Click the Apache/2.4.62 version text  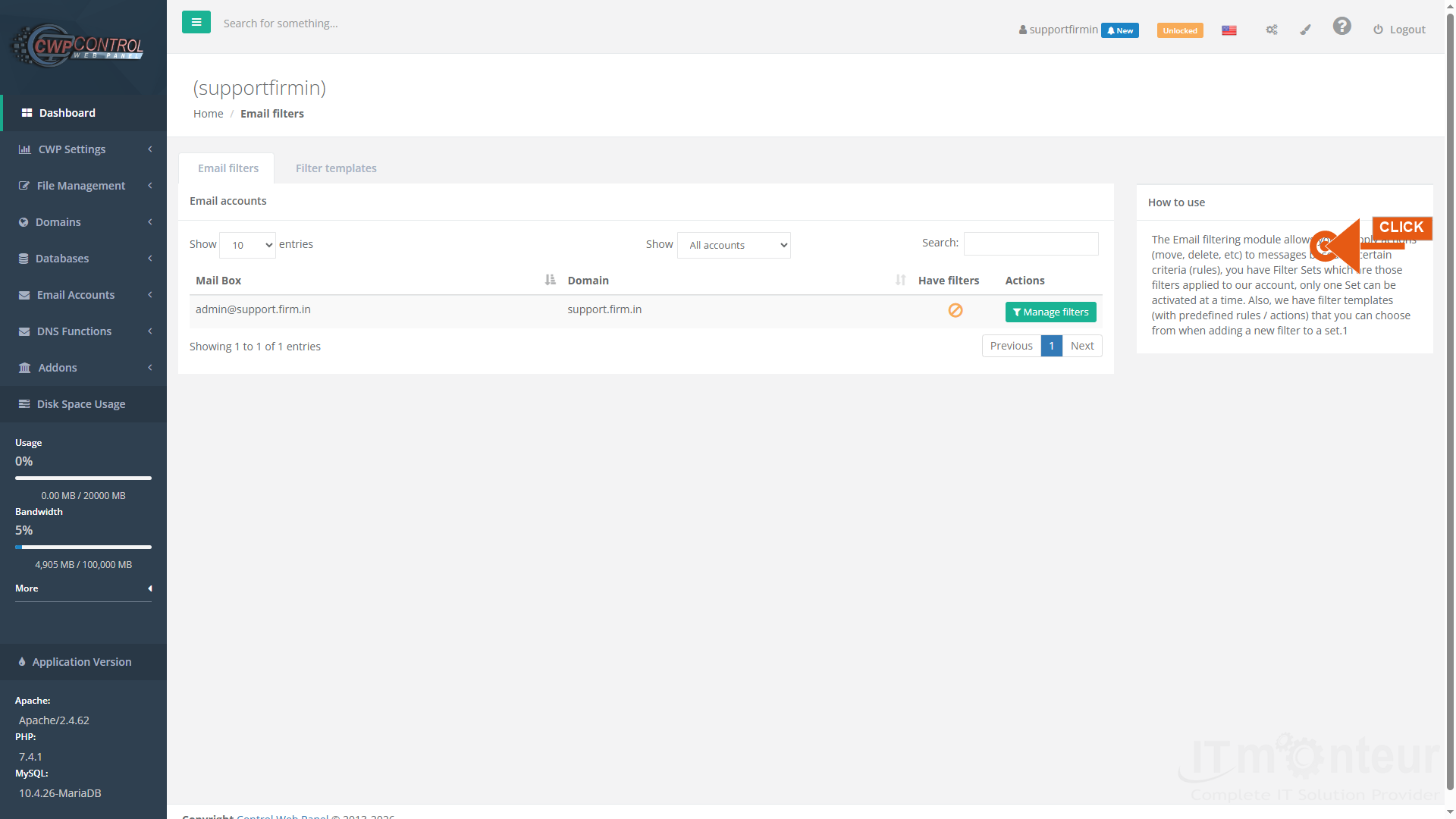pyautogui.click(x=54, y=720)
